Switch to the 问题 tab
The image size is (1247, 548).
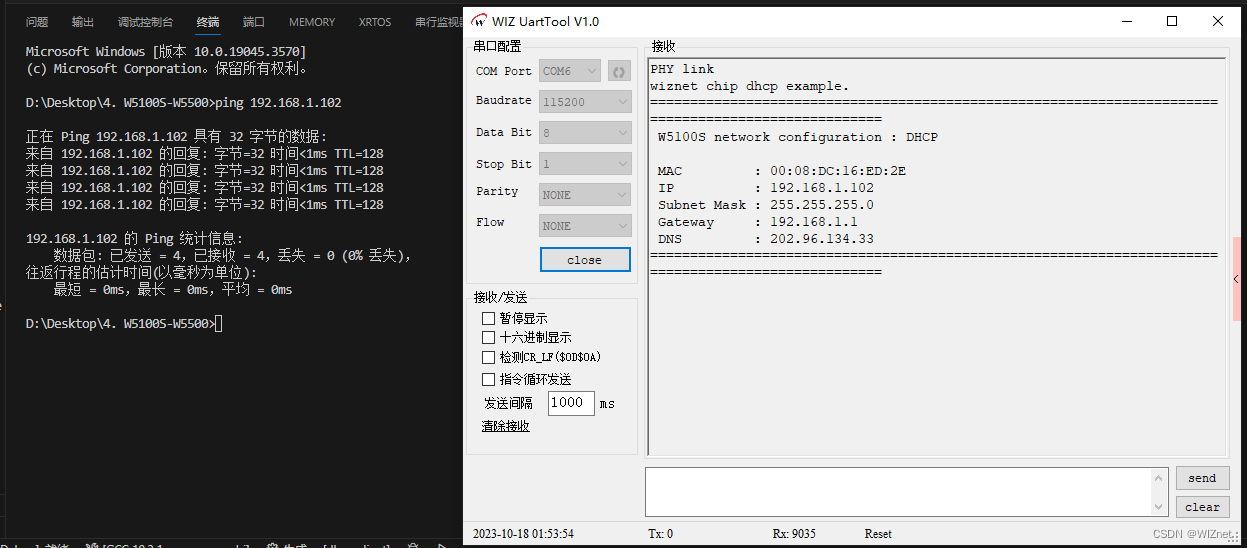pyautogui.click(x=37, y=22)
